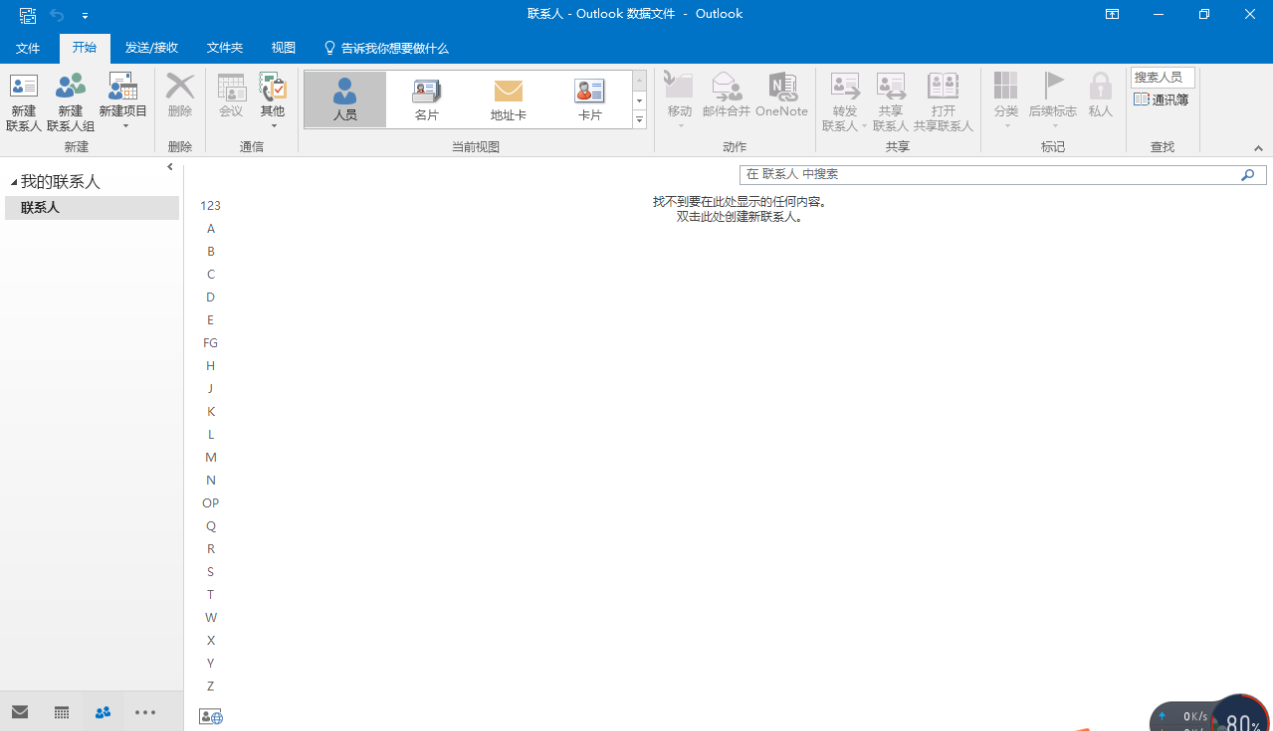1273x731 pixels.
Task: Select the 人员 view
Action: click(x=345, y=99)
